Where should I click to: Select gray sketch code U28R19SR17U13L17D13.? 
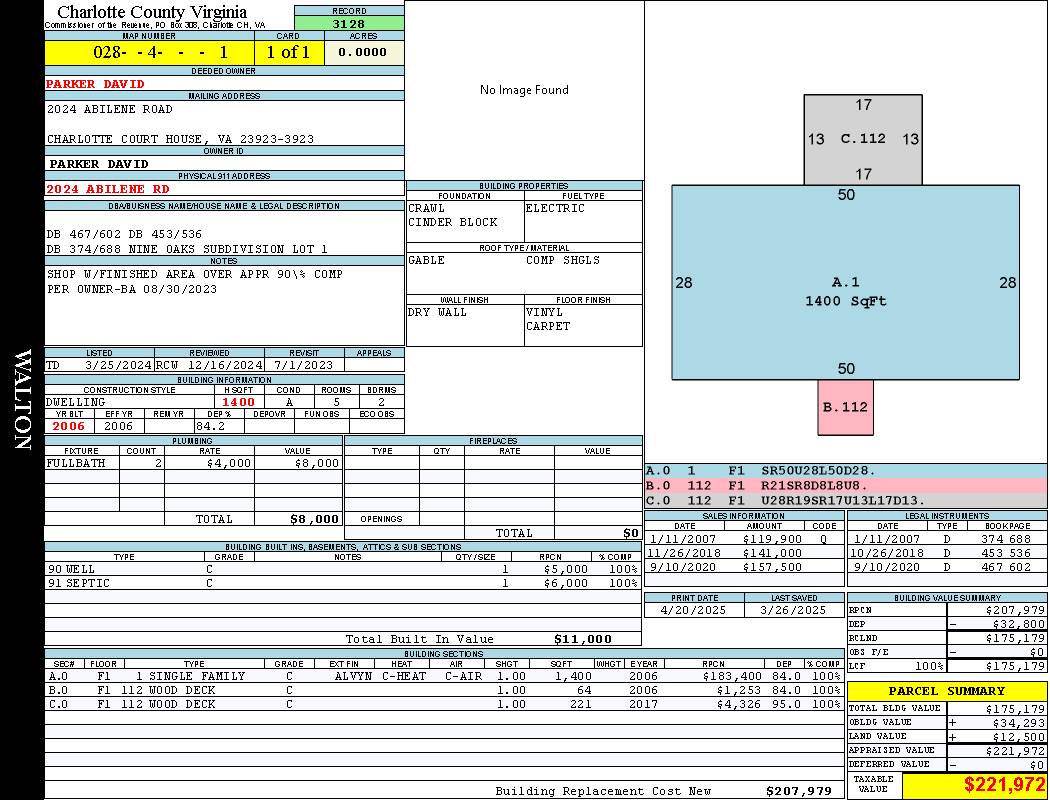[843, 501]
